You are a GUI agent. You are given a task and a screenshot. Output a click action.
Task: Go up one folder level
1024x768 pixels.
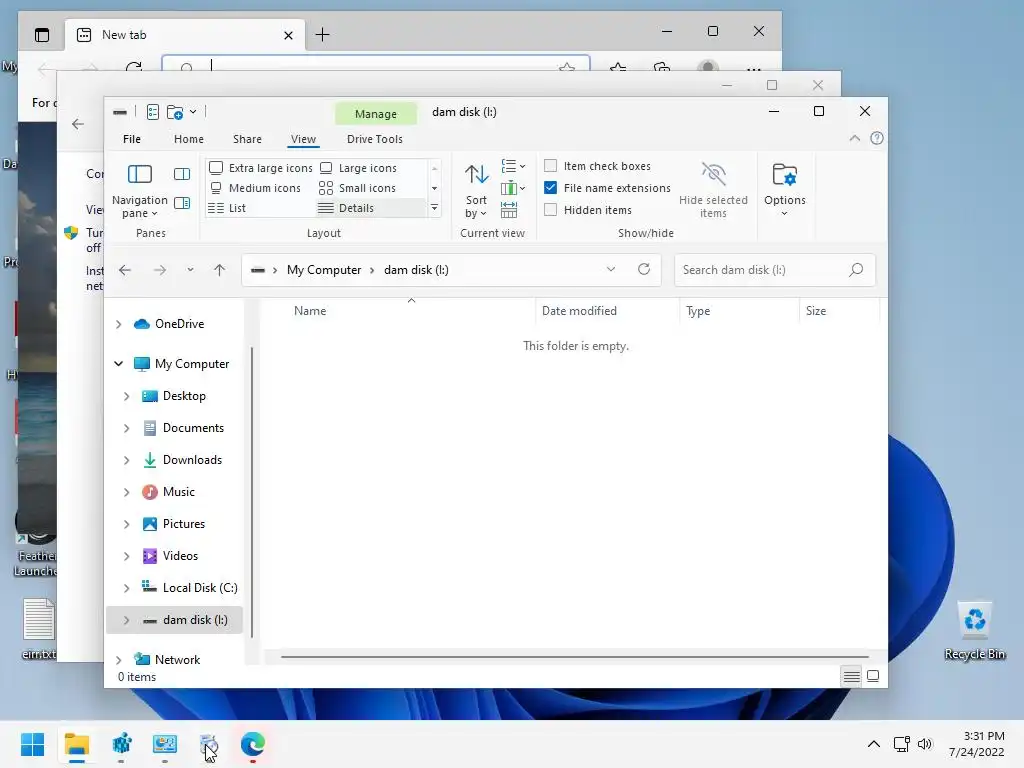coord(219,270)
